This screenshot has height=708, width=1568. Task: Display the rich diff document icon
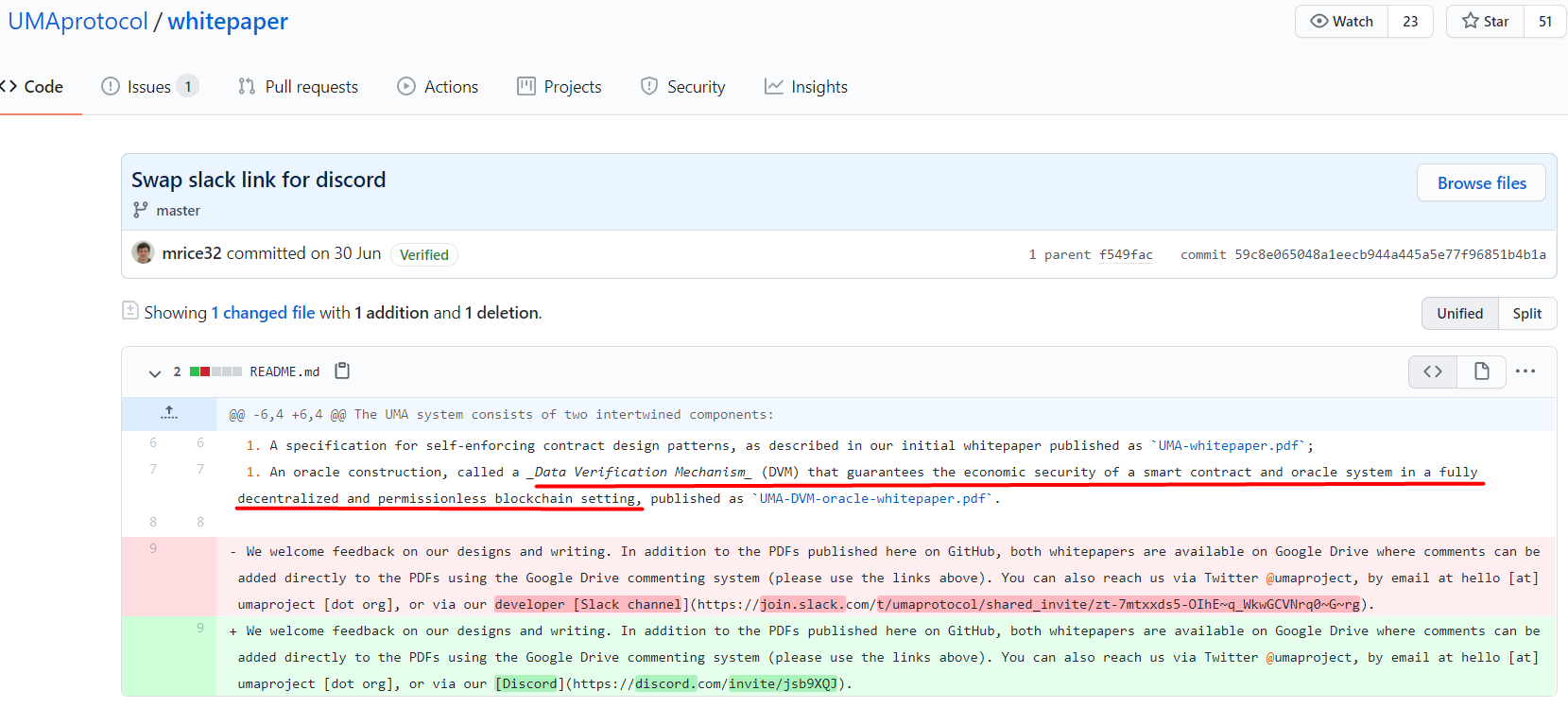click(1481, 371)
